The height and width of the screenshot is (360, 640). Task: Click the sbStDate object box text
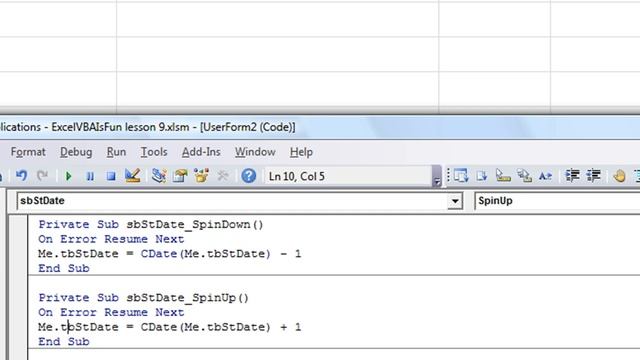click(42, 201)
